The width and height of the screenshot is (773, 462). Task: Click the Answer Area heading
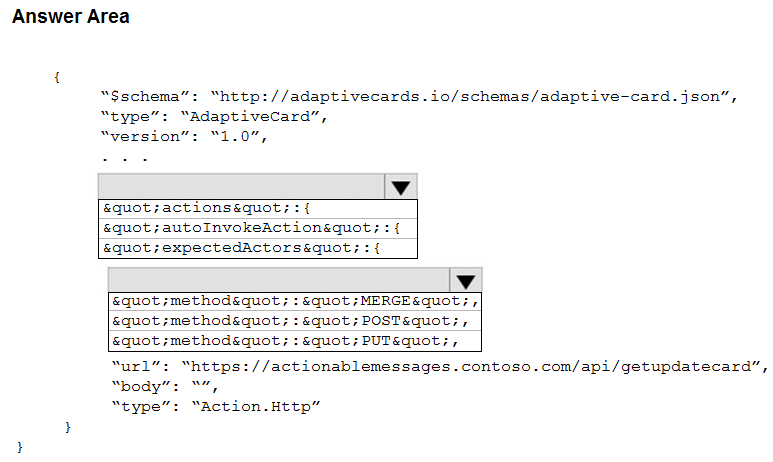71,16
